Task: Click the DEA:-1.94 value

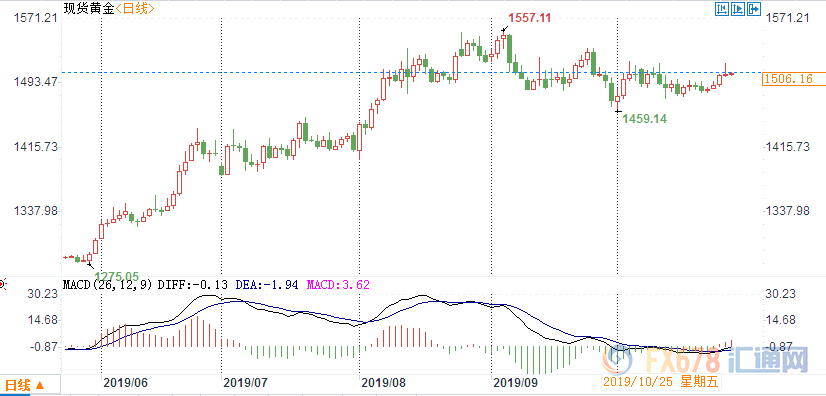Action: point(267,285)
